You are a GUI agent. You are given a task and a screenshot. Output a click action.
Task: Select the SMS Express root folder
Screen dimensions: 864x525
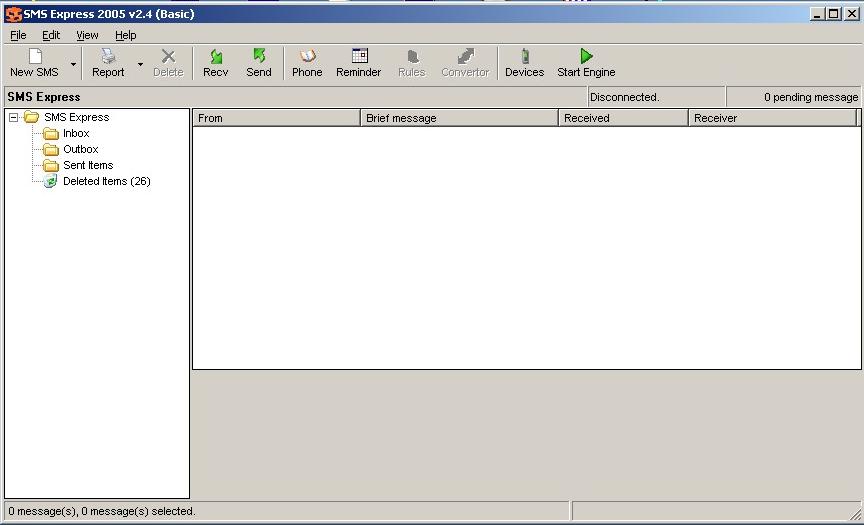[x=77, y=117]
